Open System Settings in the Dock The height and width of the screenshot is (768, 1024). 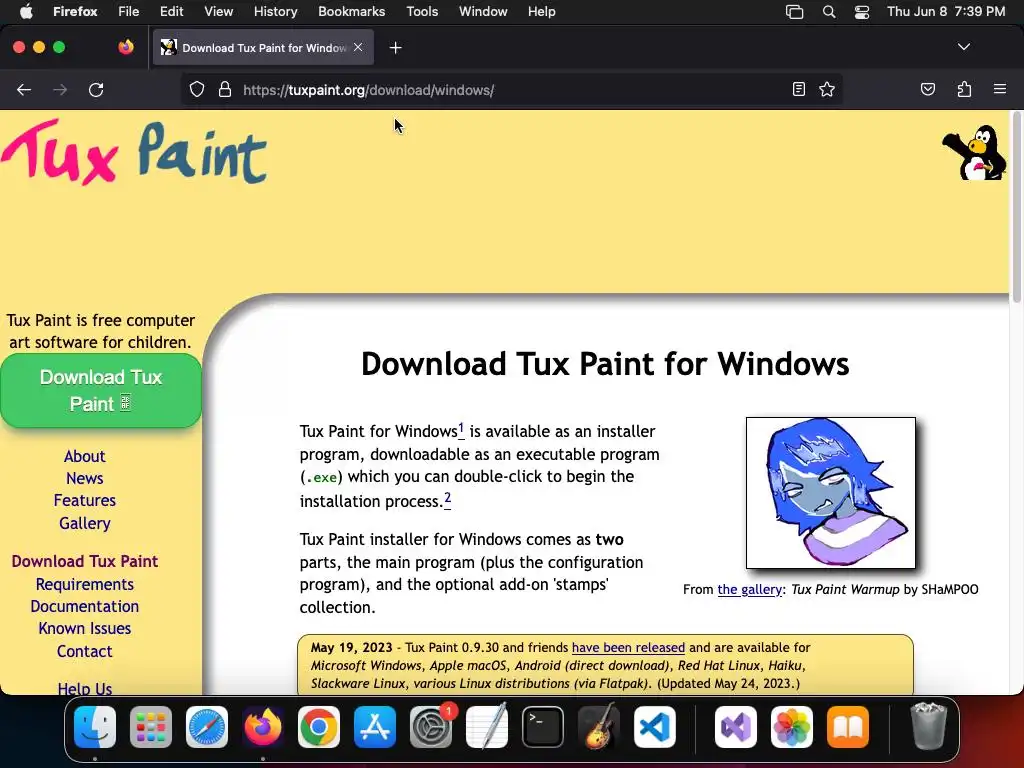pos(431,727)
